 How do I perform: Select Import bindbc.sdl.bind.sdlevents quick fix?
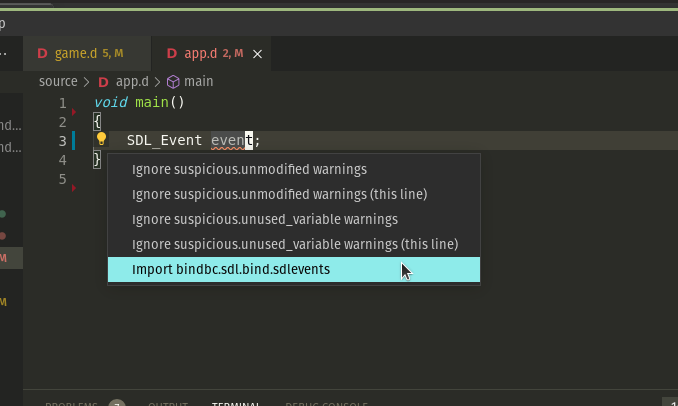click(294, 269)
